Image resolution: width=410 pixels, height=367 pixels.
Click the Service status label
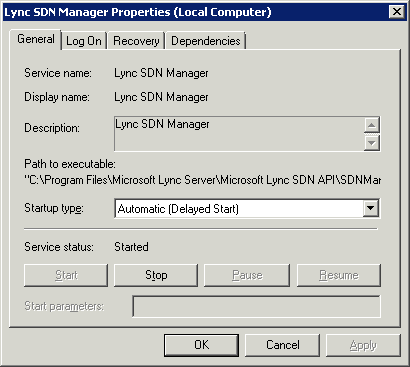click(x=59, y=247)
